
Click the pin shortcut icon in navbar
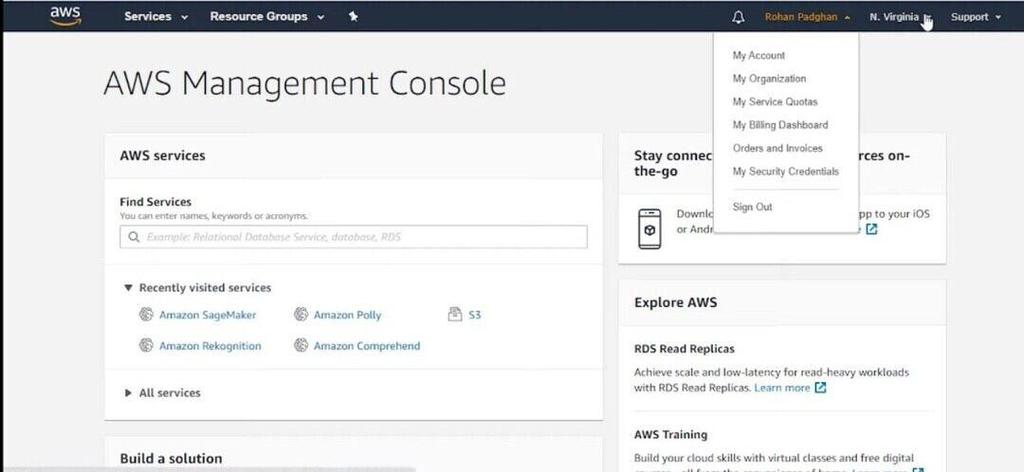pos(353,17)
